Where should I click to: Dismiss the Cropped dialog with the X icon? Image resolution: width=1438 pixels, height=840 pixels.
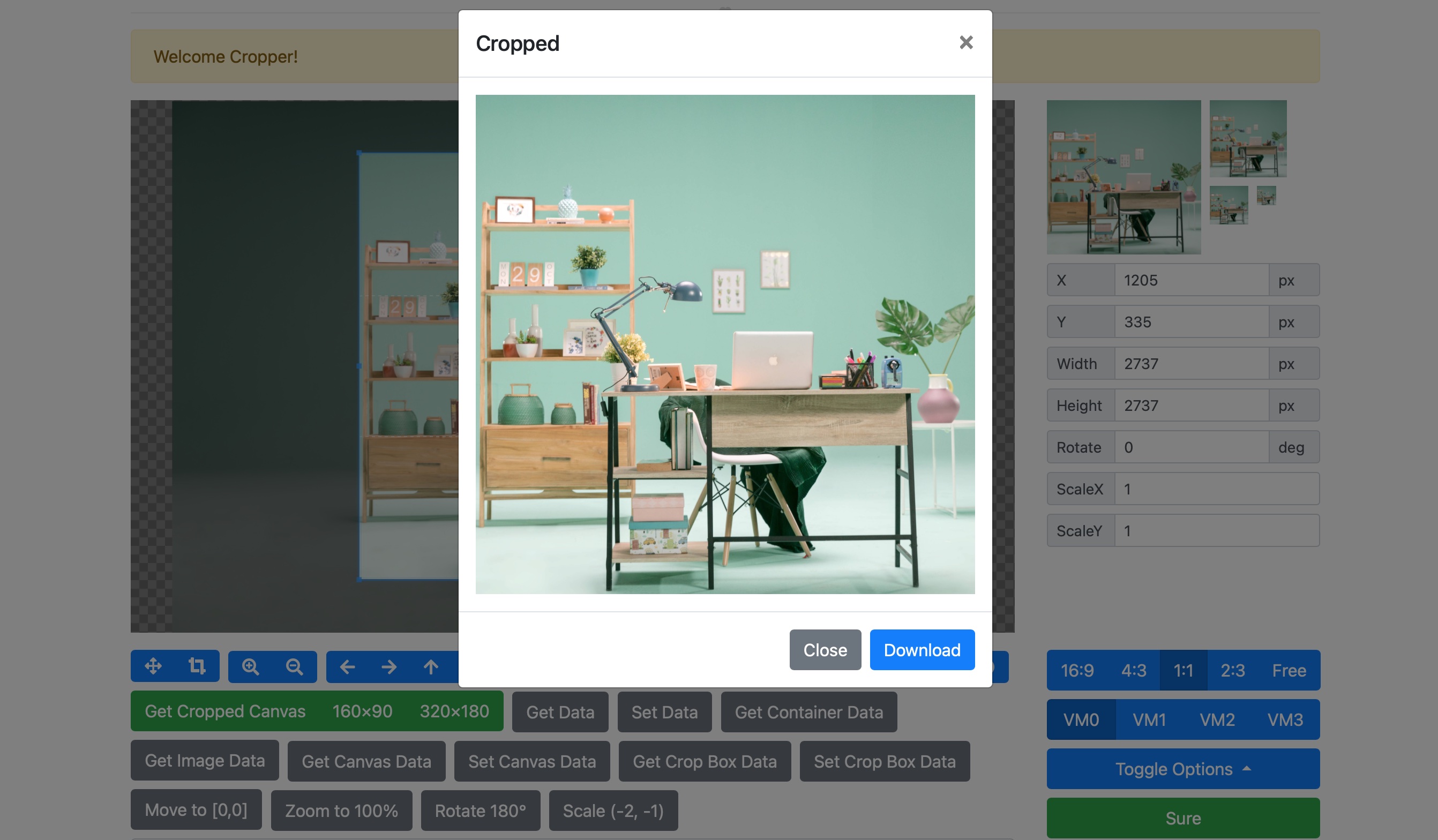(965, 43)
